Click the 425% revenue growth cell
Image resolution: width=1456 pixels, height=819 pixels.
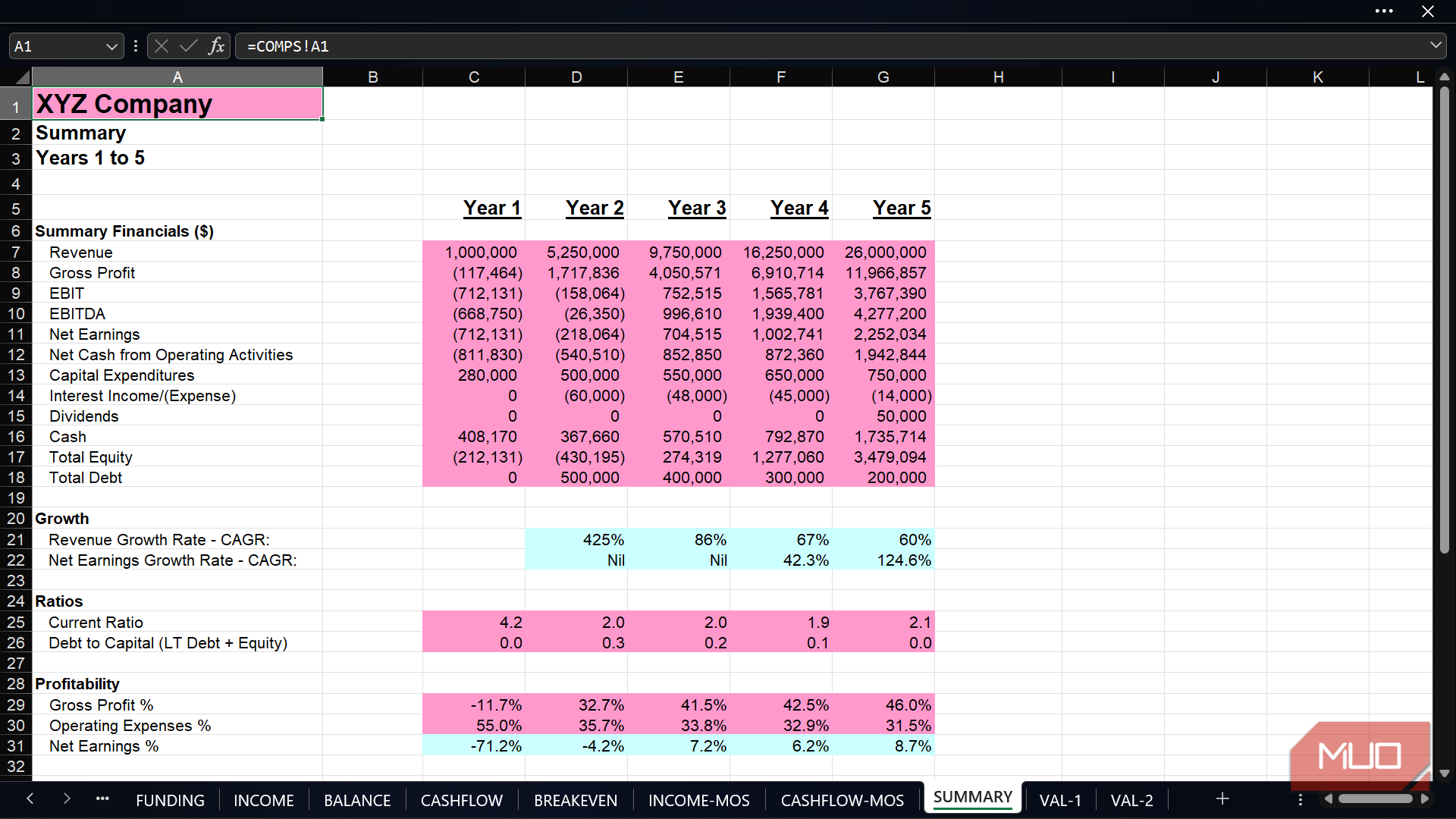[x=576, y=539]
